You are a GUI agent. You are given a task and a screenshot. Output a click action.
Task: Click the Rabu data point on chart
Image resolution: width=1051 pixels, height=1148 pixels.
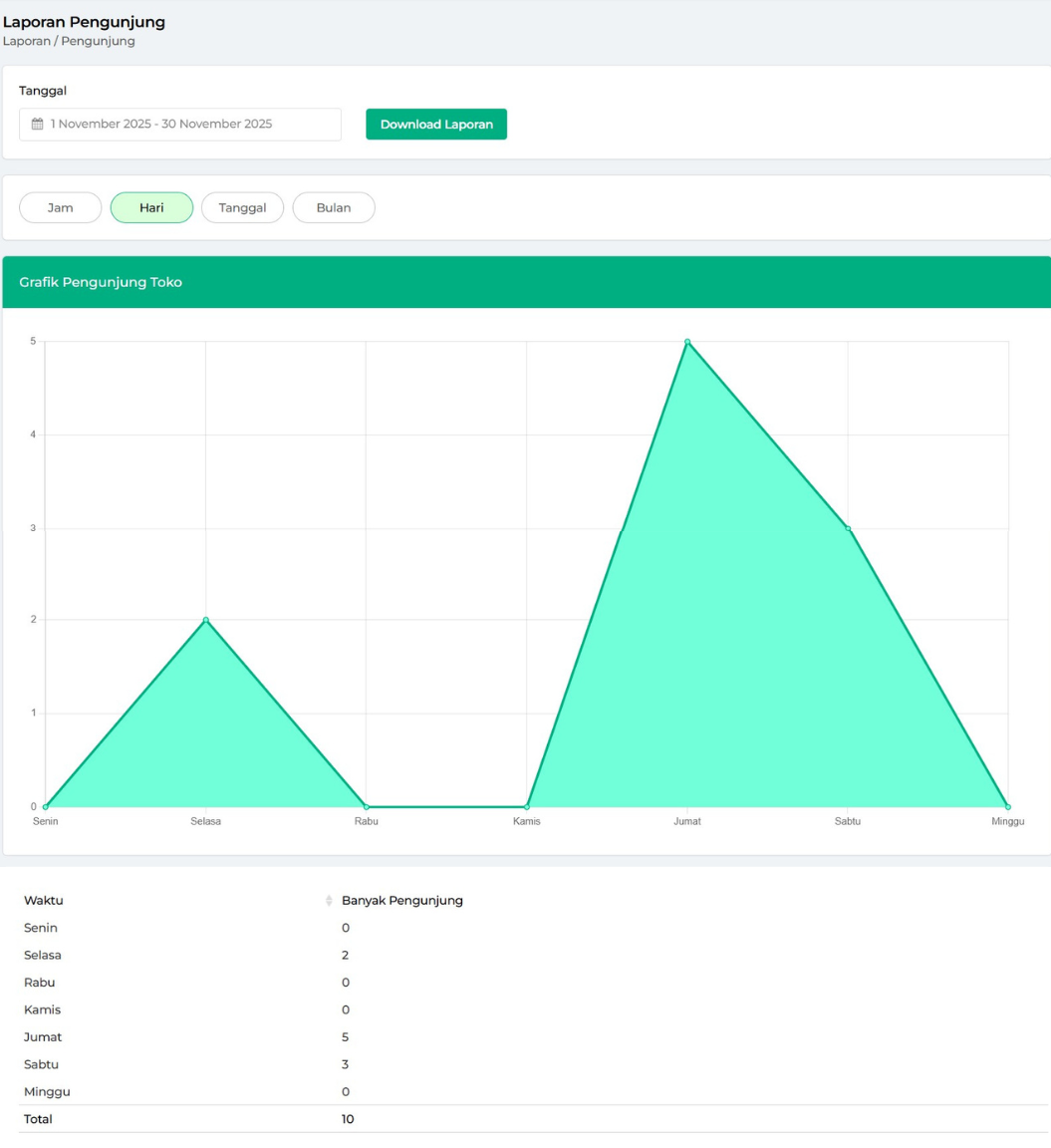click(367, 806)
